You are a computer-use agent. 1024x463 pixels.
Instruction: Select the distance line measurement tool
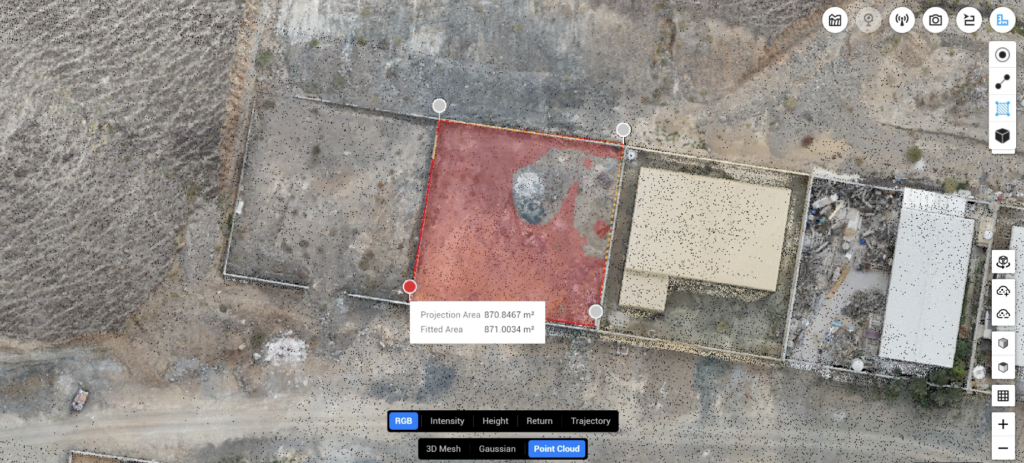point(1002,82)
